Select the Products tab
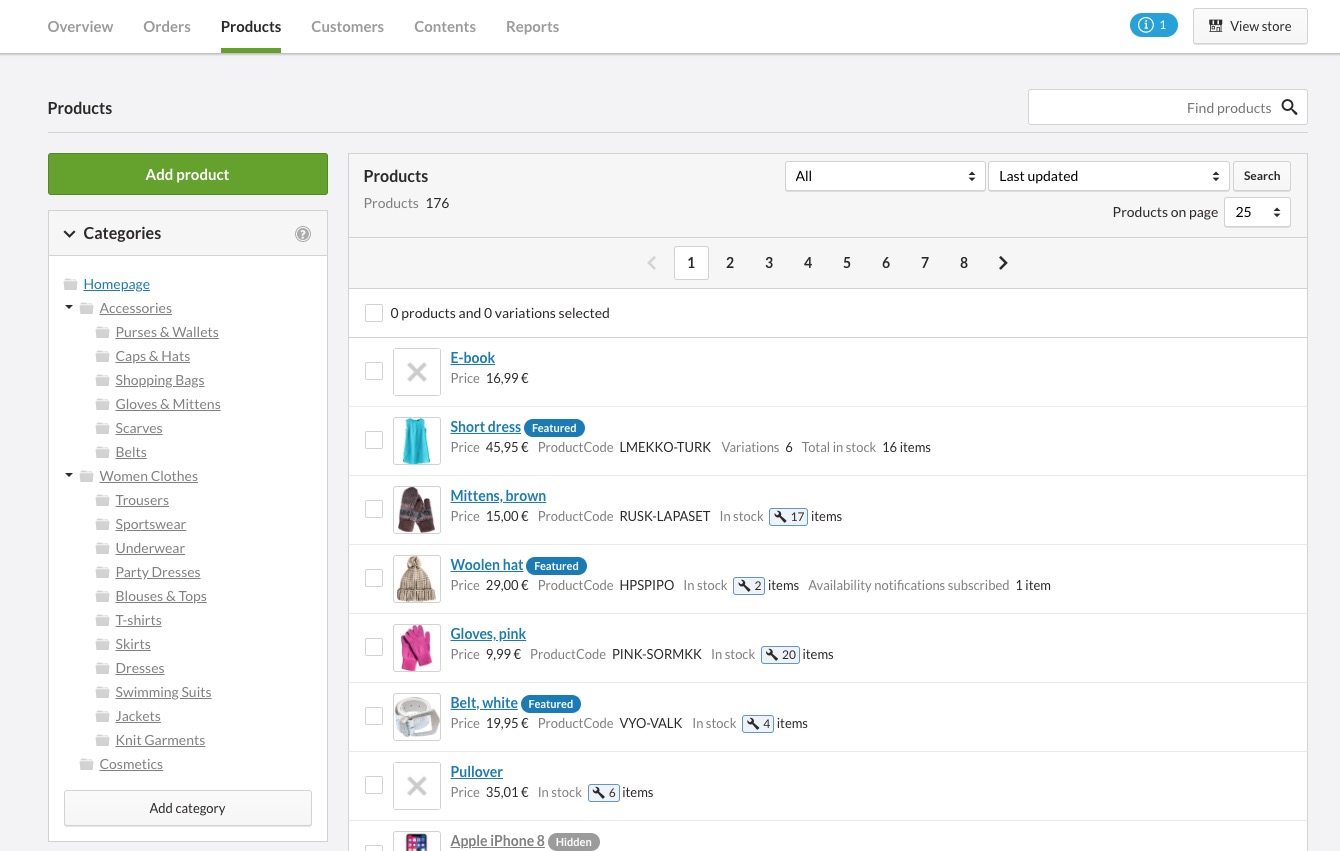Viewport: 1340px width, 851px height. coord(251,27)
